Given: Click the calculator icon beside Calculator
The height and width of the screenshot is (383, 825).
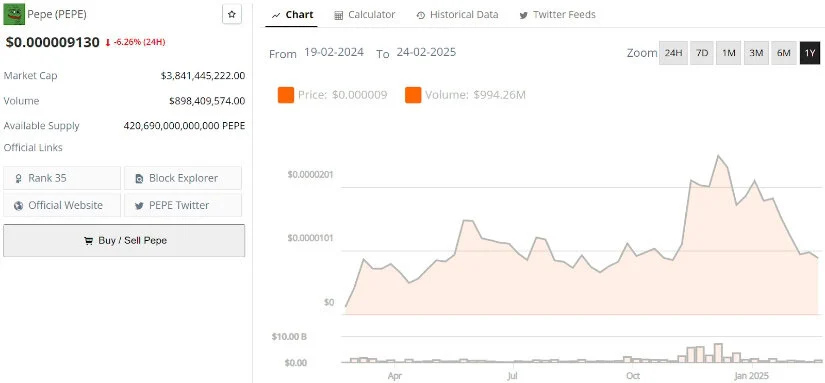Looking at the screenshot, I should tap(339, 15).
